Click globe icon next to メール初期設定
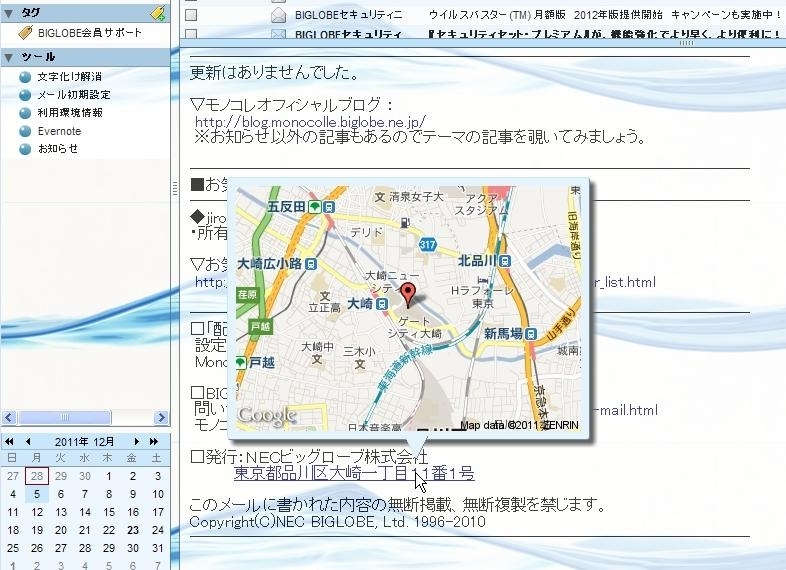This screenshot has height=570, width=786. tap(25, 95)
